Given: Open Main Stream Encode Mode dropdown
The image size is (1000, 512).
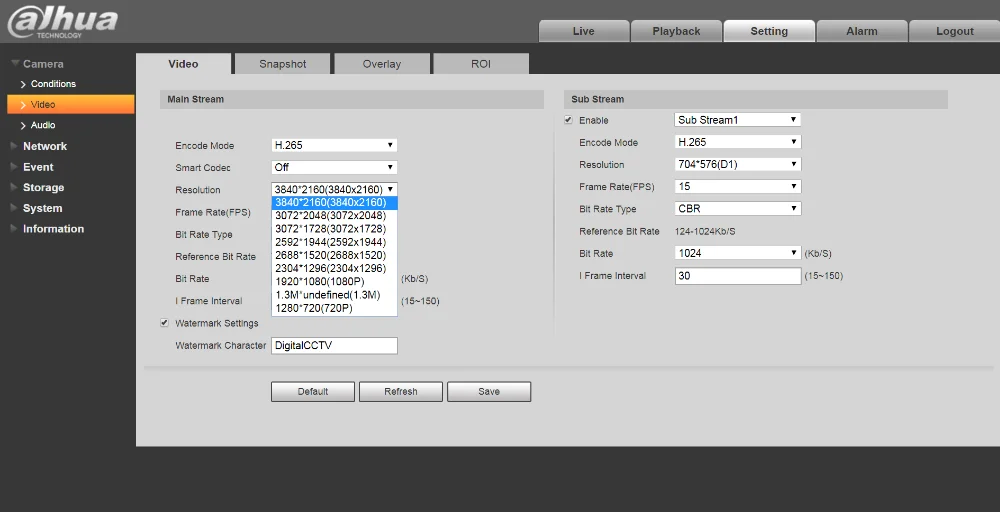Looking at the screenshot, I should pyautogui.click(x=334, y=145).
